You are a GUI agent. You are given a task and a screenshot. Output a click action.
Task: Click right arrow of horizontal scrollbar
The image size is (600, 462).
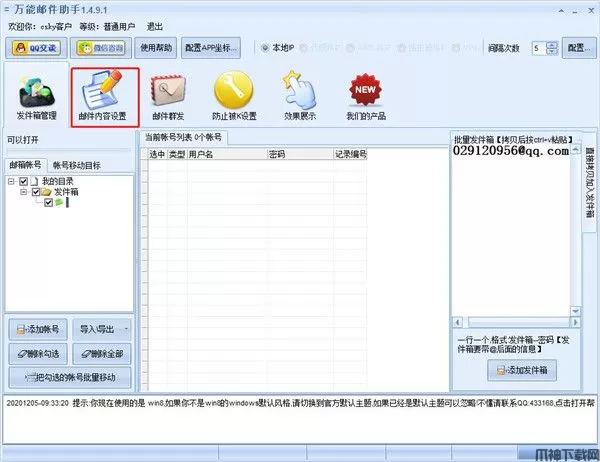pos(575,322)
